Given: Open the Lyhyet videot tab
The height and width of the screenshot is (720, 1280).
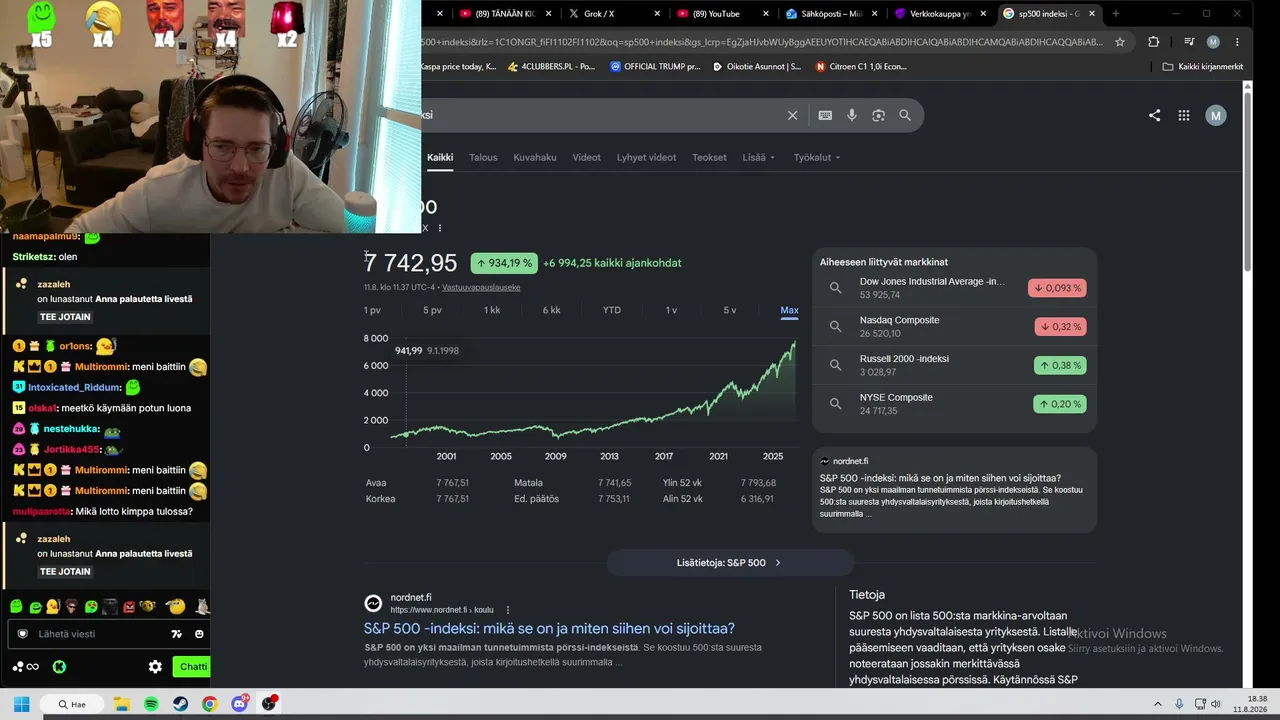Looking at the screenshot, I should pos(646,157).
